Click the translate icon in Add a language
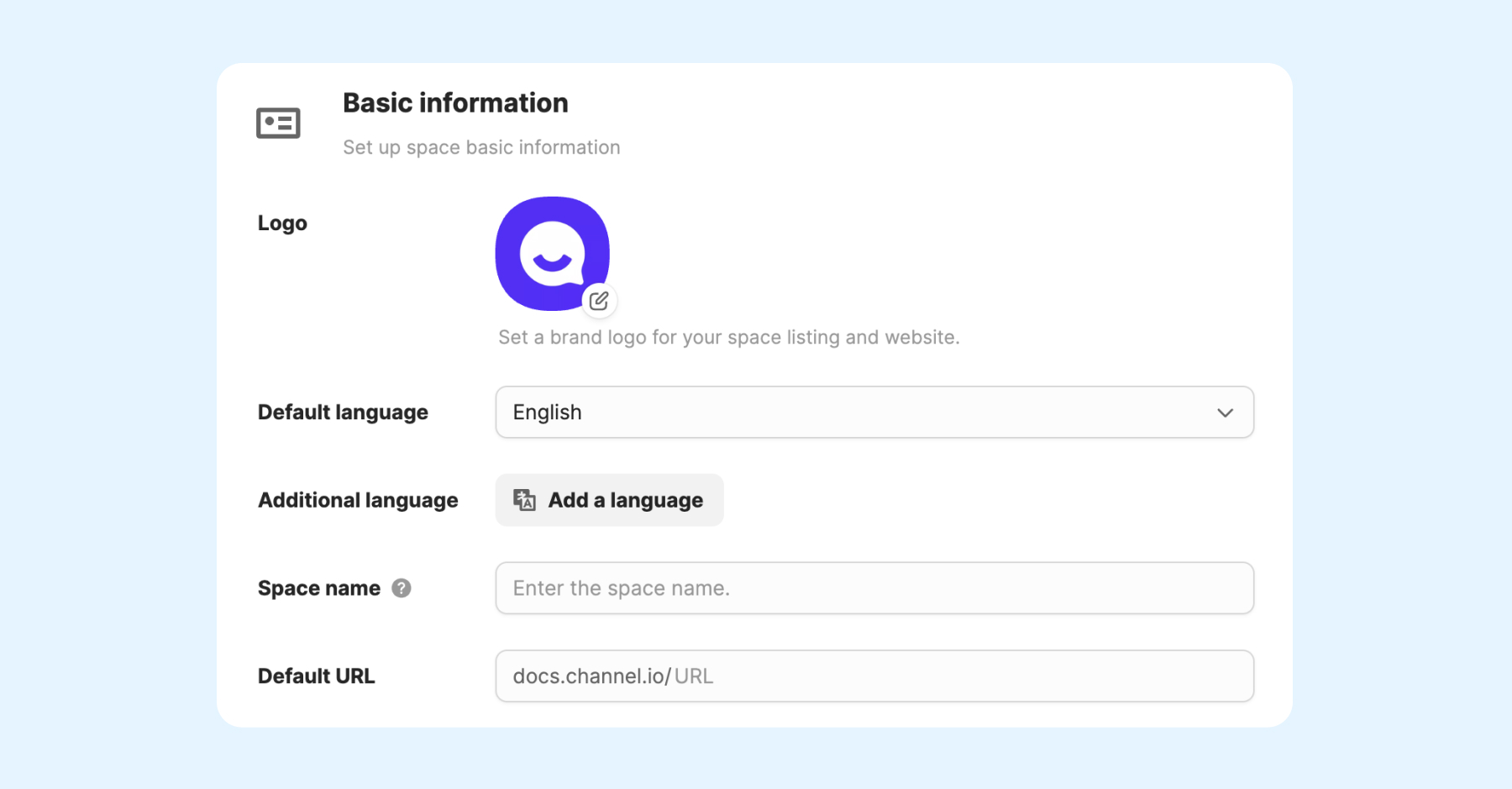Screen dimensions: 1512x789 coord(525,500)
